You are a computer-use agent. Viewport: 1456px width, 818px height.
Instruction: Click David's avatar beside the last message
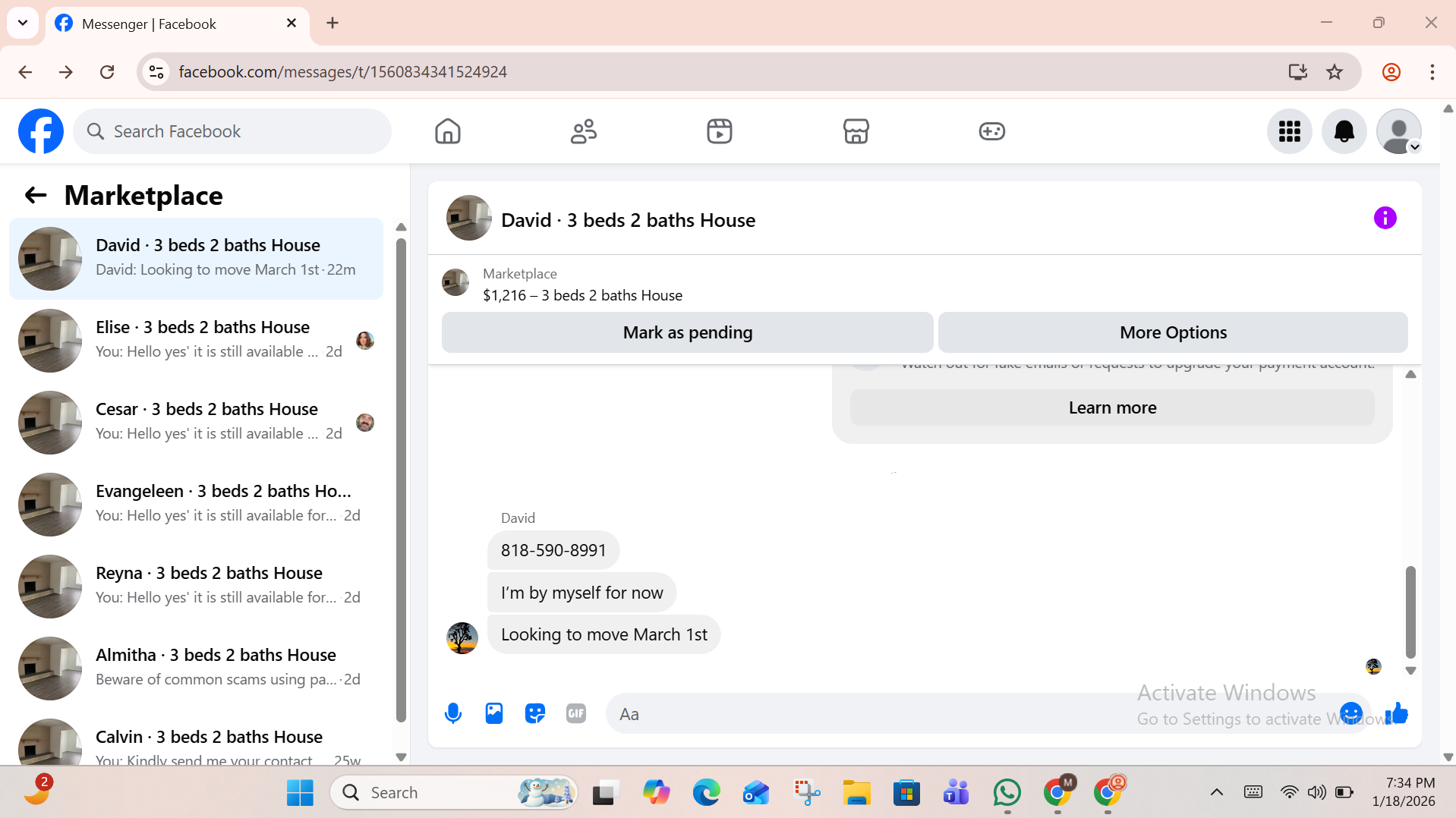[x=462, y=638]
